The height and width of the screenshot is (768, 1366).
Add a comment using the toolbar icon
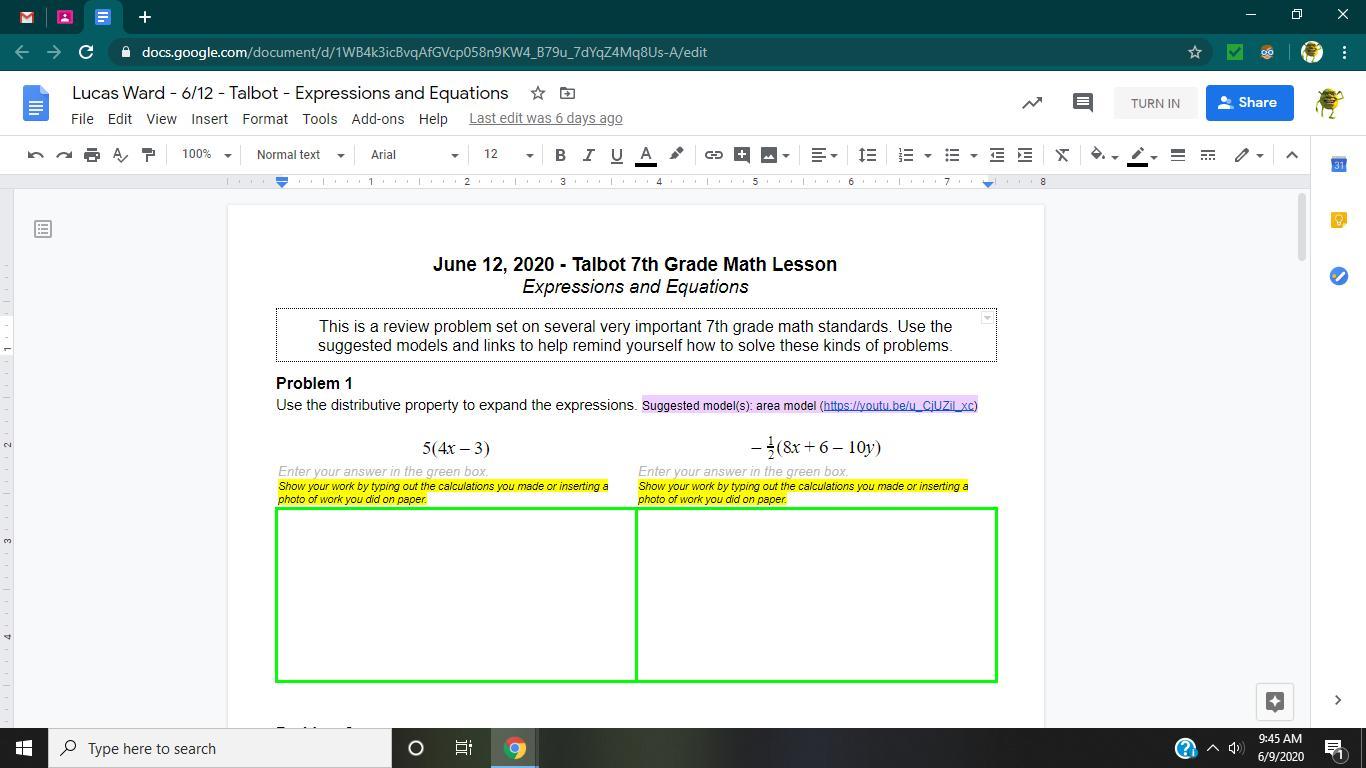[741, 155]
